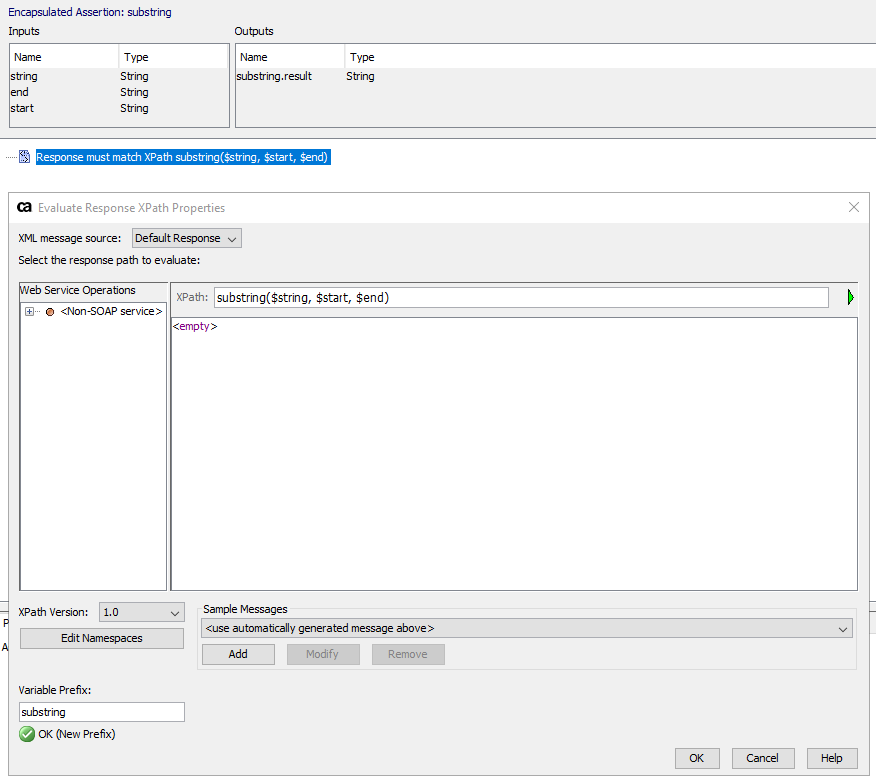Select the 'string' input row
This screenshot has height=783, width=876.
119,76
